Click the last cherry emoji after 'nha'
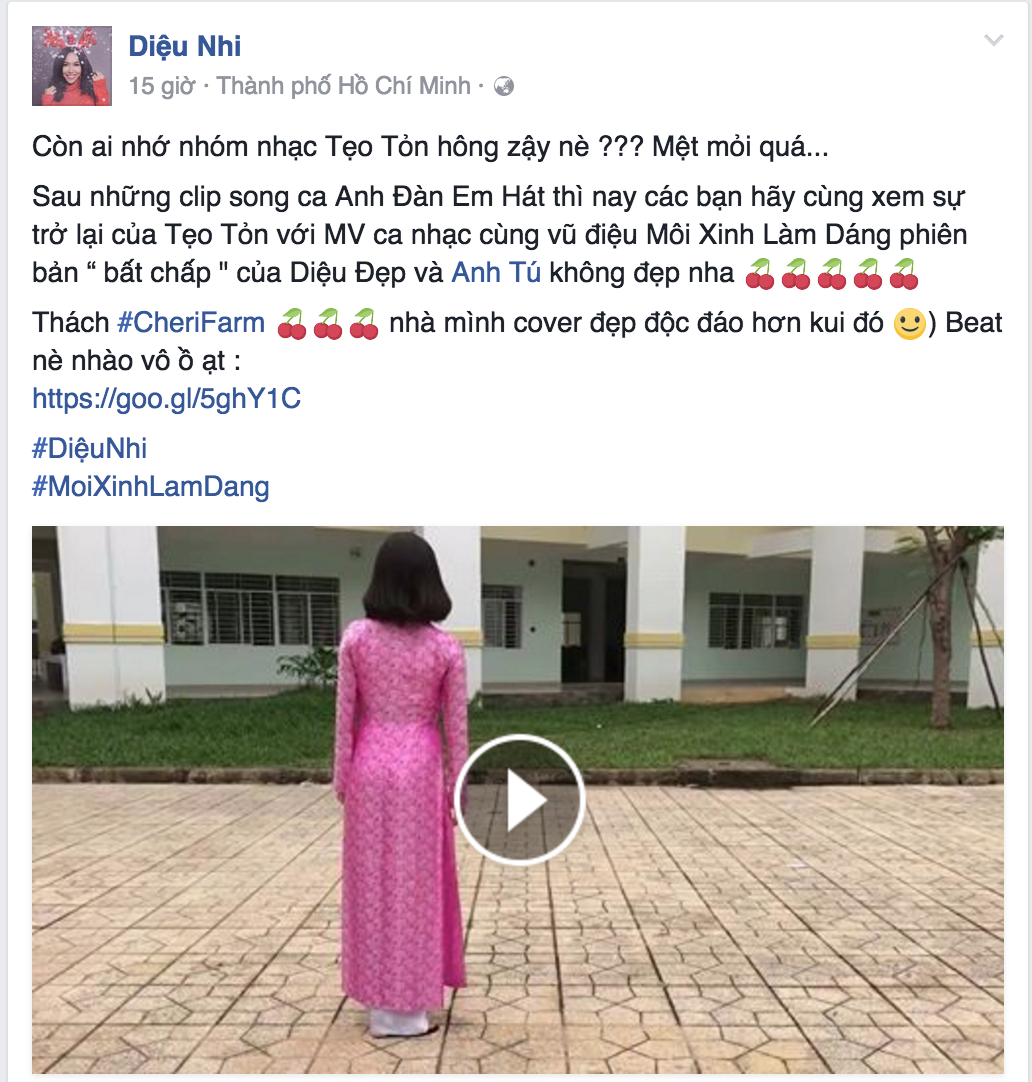Image resolution: width=1032 pixels, height=1082 pixels. pos(904,274)
